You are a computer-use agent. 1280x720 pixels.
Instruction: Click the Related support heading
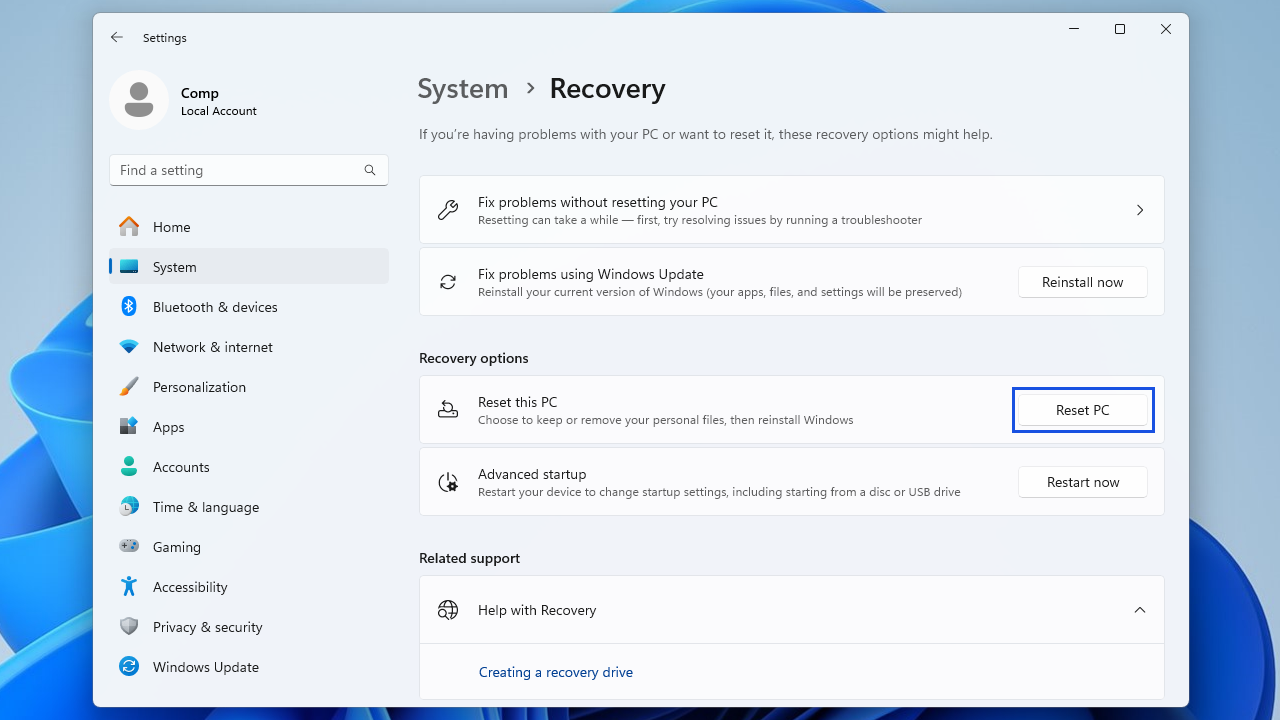469,558
